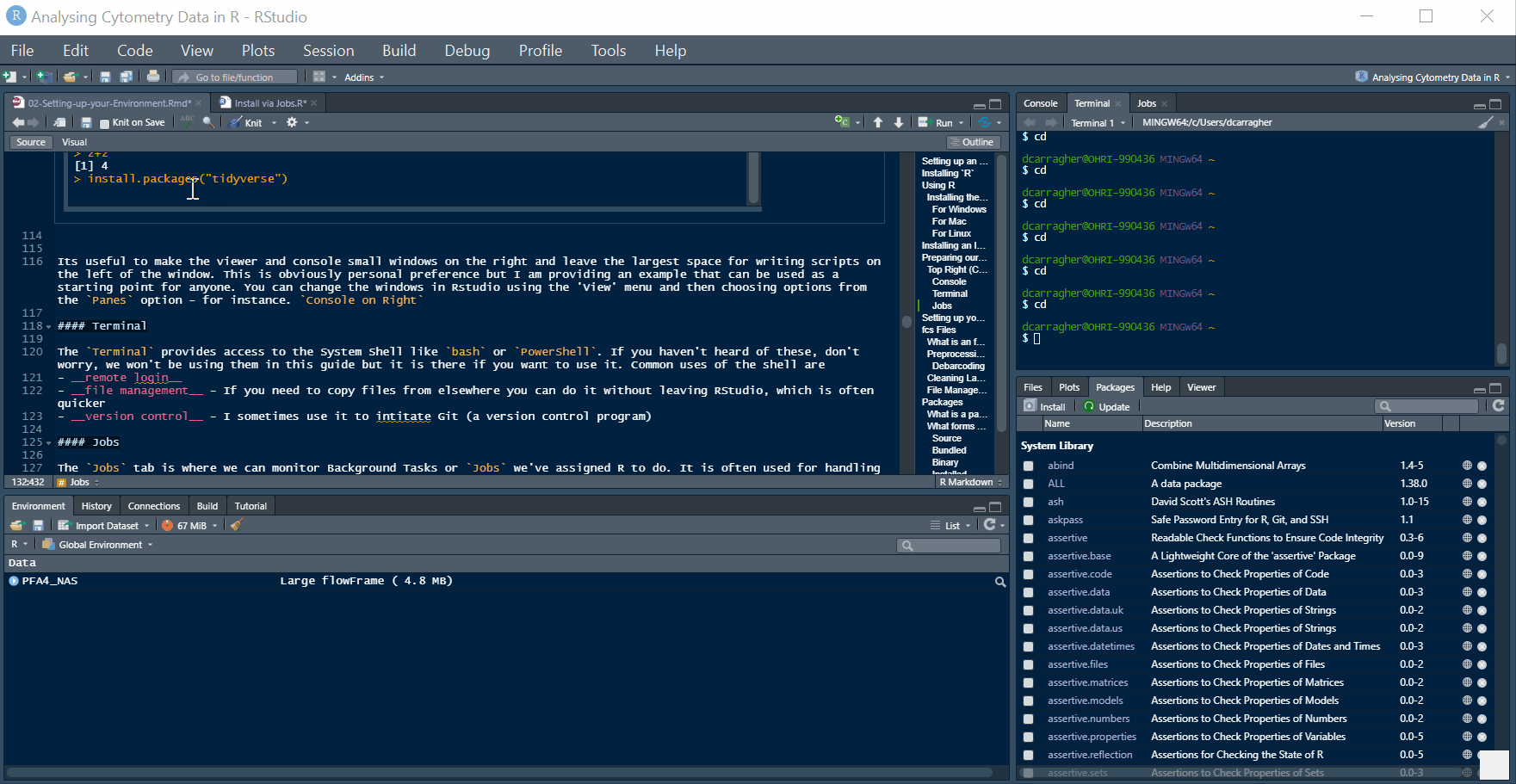Click the spell check ABC icon

(187, 122)
